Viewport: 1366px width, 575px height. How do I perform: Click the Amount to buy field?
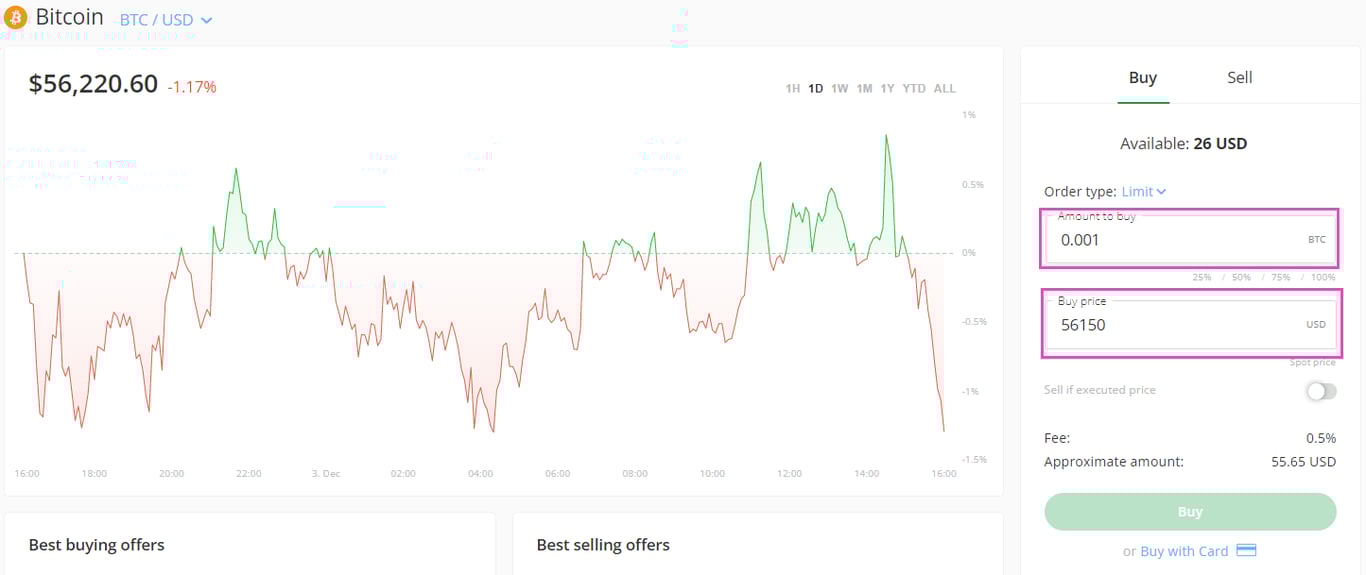tap(1180, 241)
